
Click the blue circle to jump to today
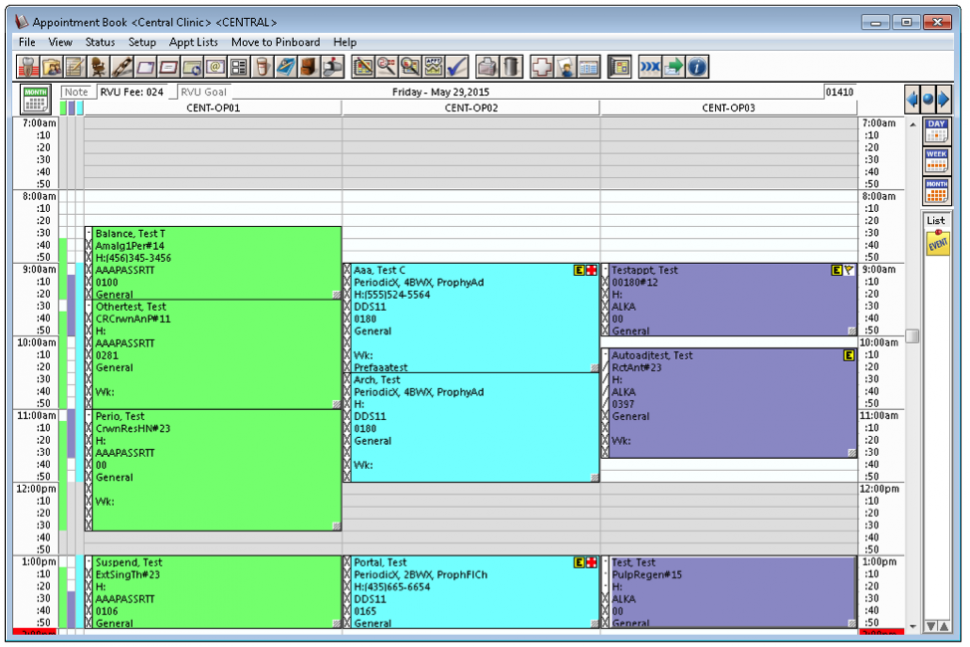(929, 97)
